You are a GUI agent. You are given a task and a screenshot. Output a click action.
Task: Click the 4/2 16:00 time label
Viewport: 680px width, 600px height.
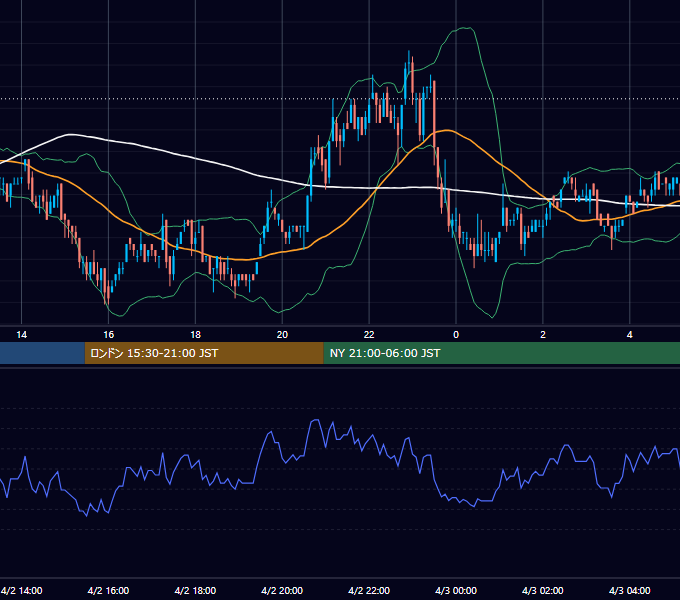(x=108, y=590)
